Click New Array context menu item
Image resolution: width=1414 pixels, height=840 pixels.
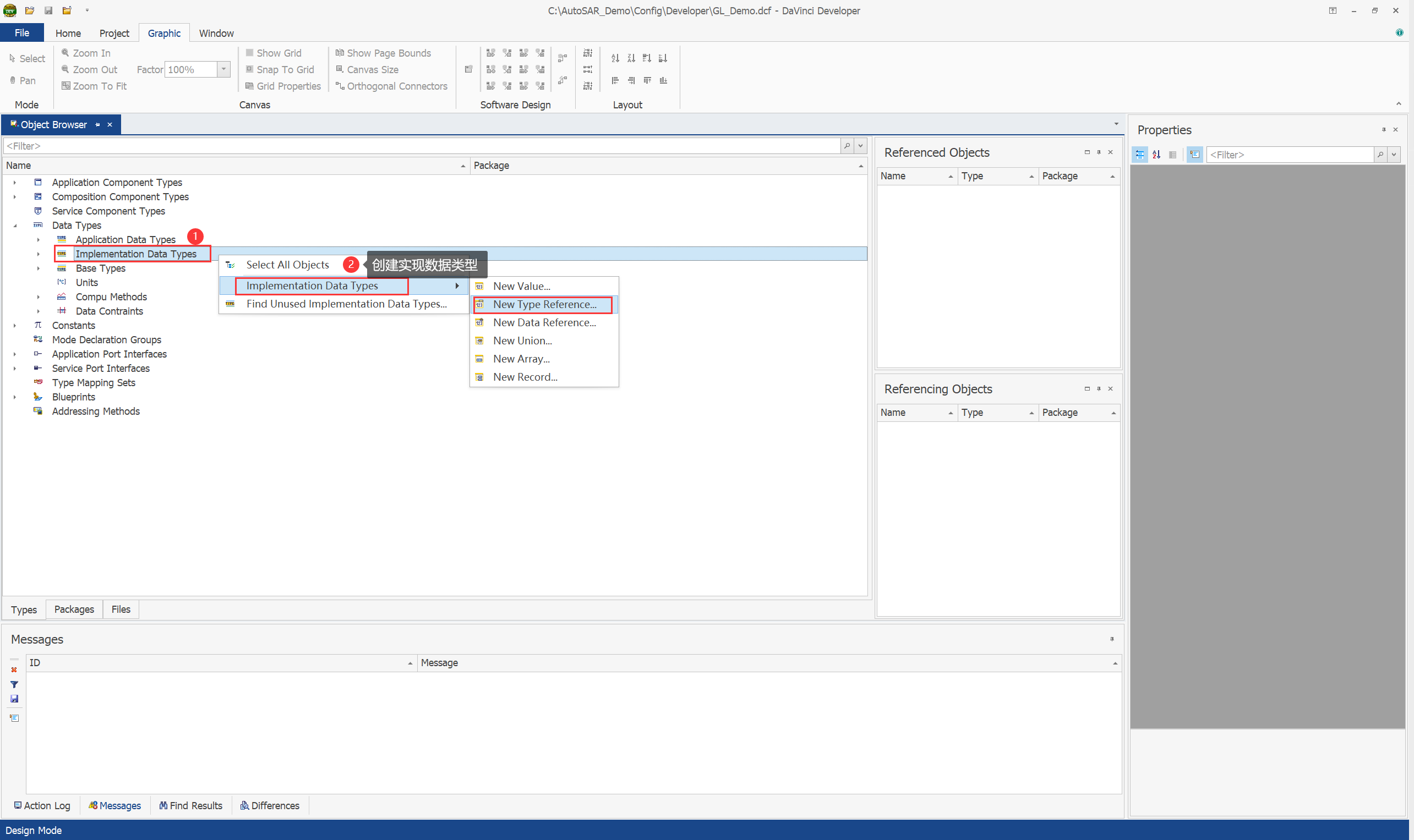(x=521, y=359)
